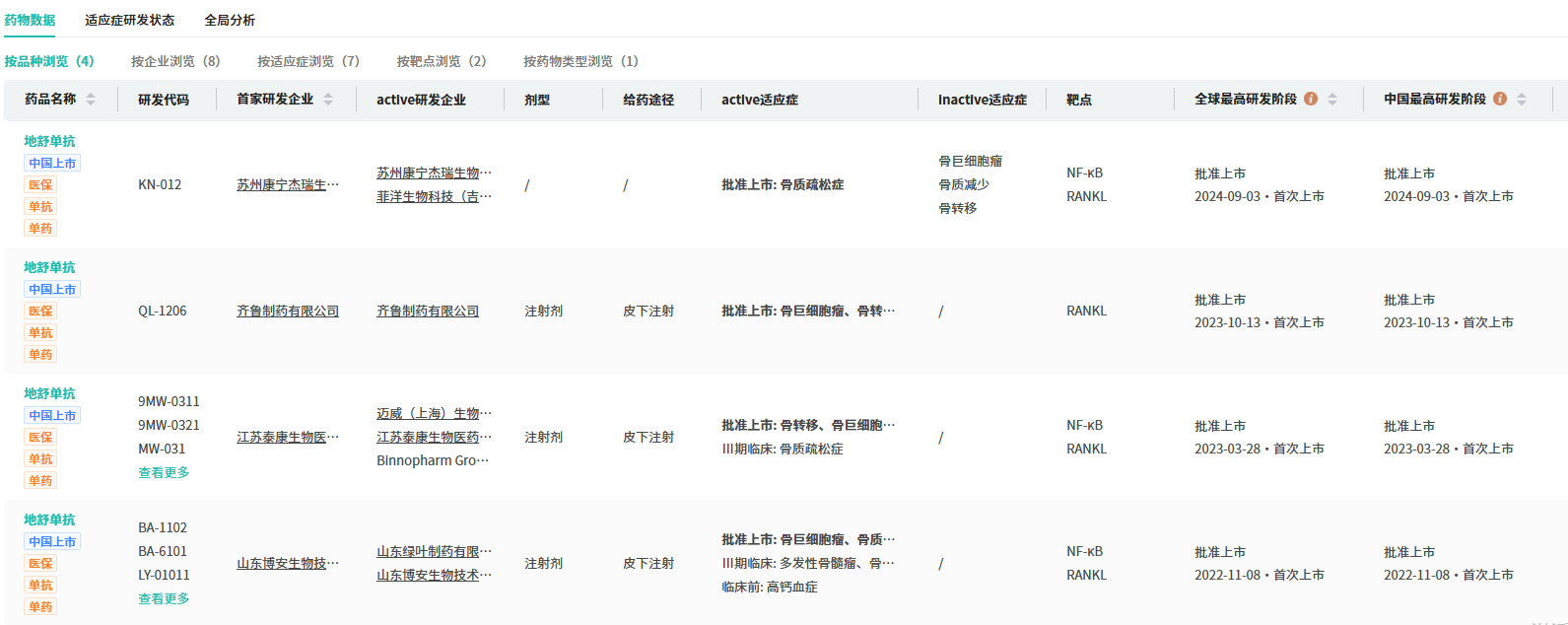Click 皮下注射 in QL-1206 row
The image size is (1568, 625).
(x=648, y=311)
